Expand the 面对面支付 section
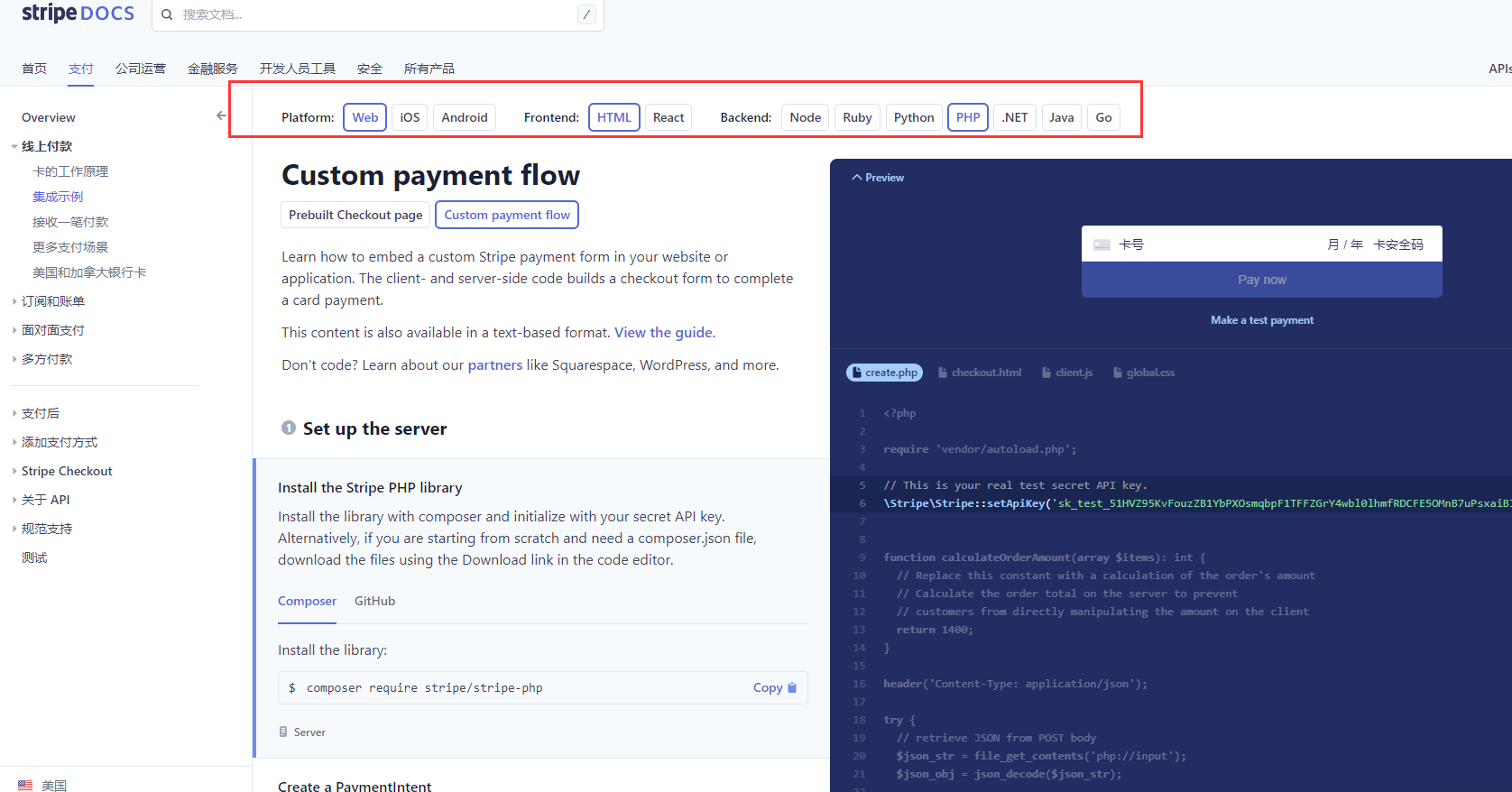 pos(53,330)
